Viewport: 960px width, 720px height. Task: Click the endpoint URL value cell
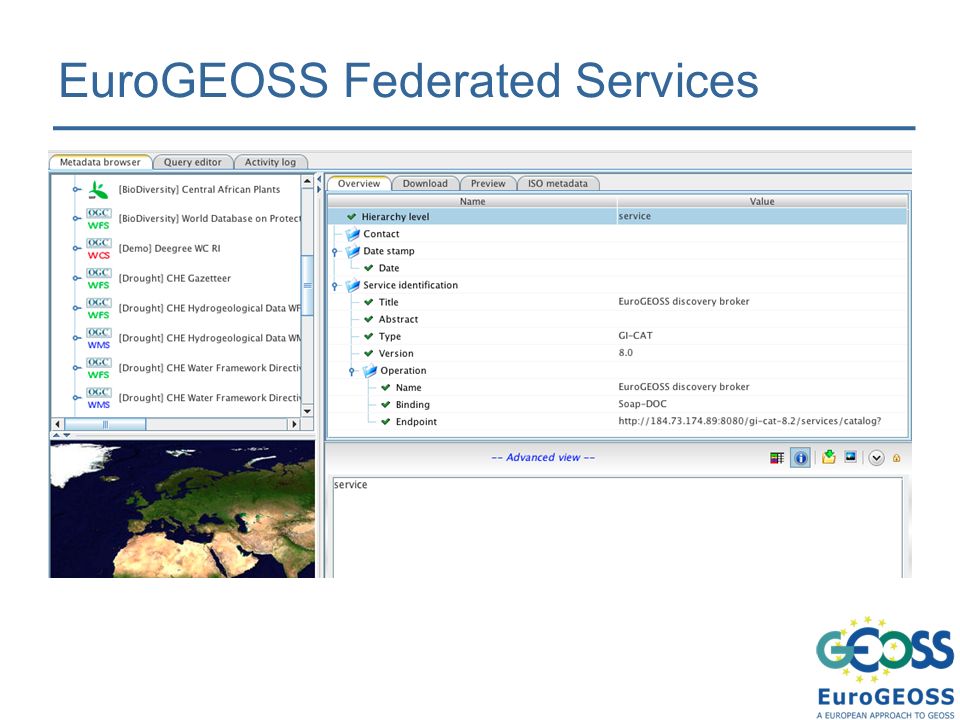pos(750,421)
